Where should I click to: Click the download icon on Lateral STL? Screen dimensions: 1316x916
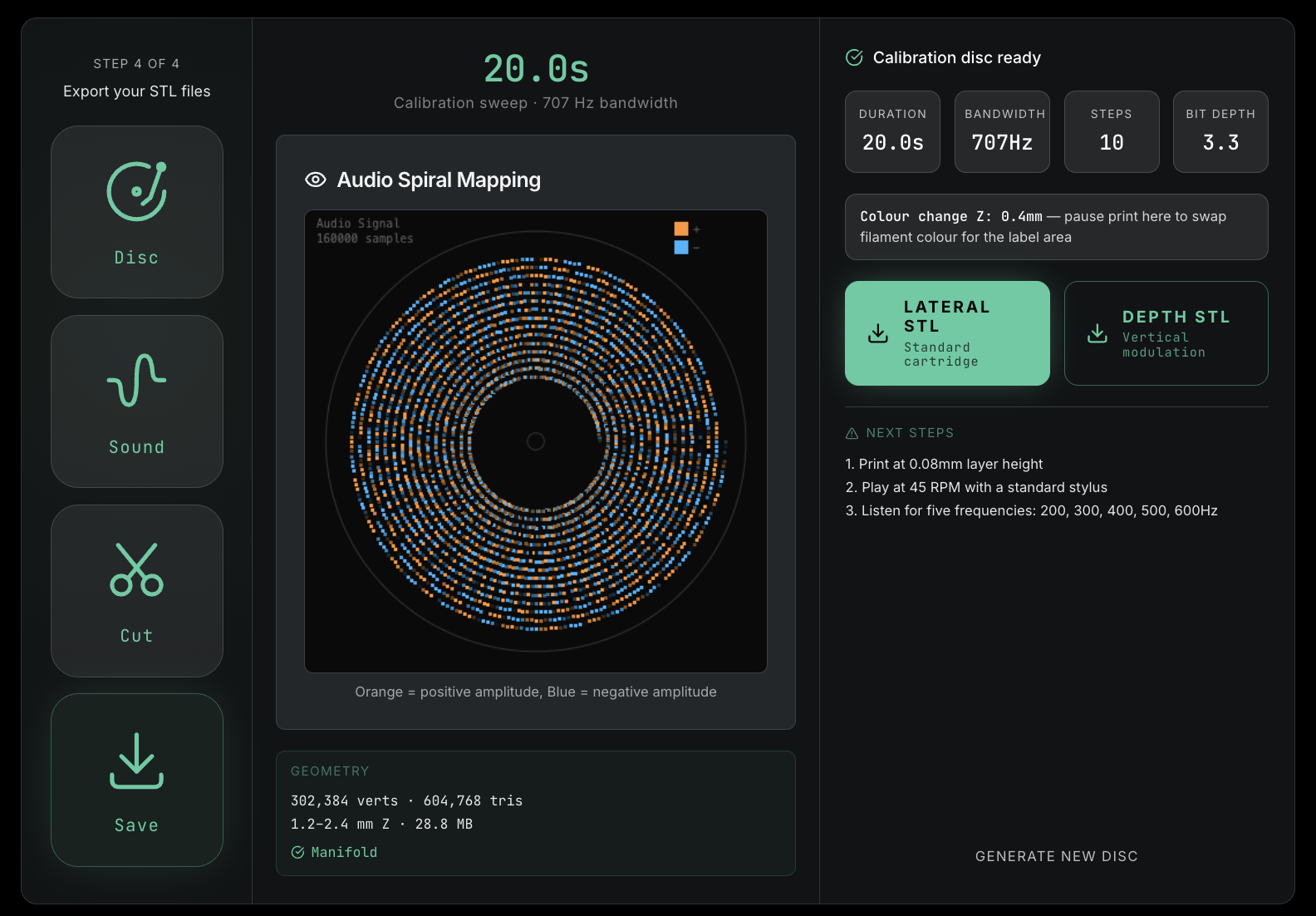878,333
